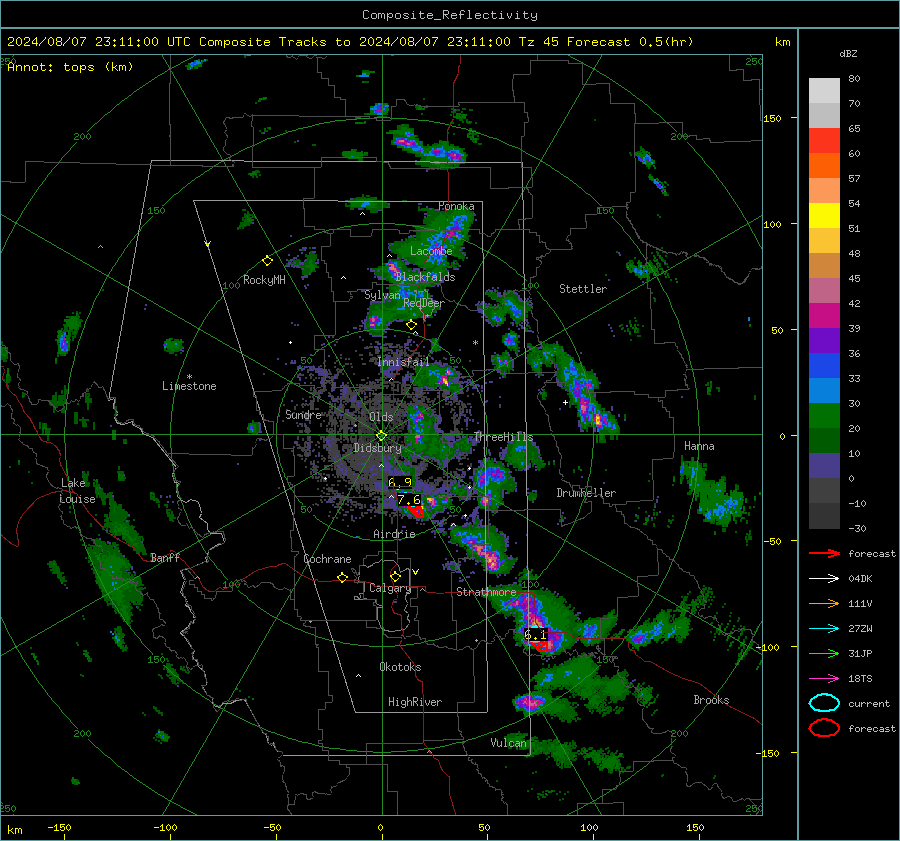The image size is (900, 841).
Task: Select the bright yellow swatch in dBZ scale
Action: (824, 216)
